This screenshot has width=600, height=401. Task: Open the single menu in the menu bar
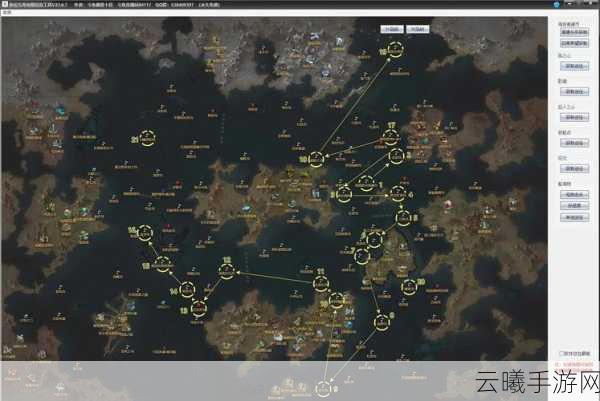(7, 12)
